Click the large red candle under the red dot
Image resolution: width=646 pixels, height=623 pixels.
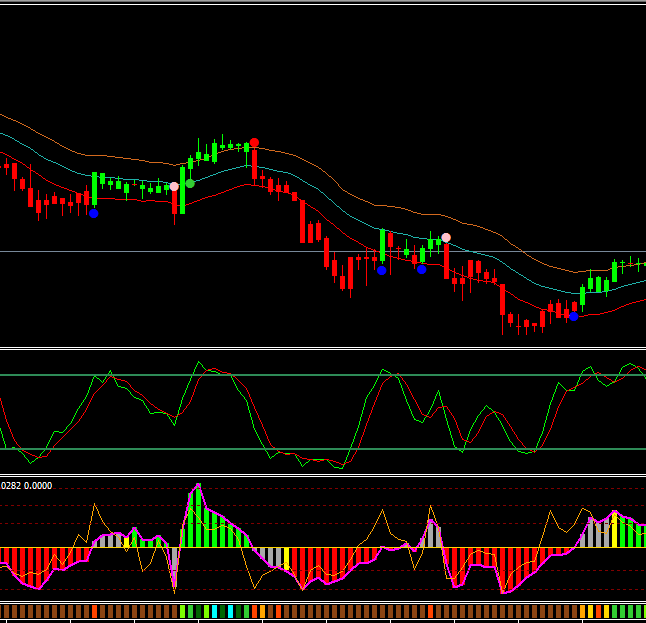coord(255,164)
